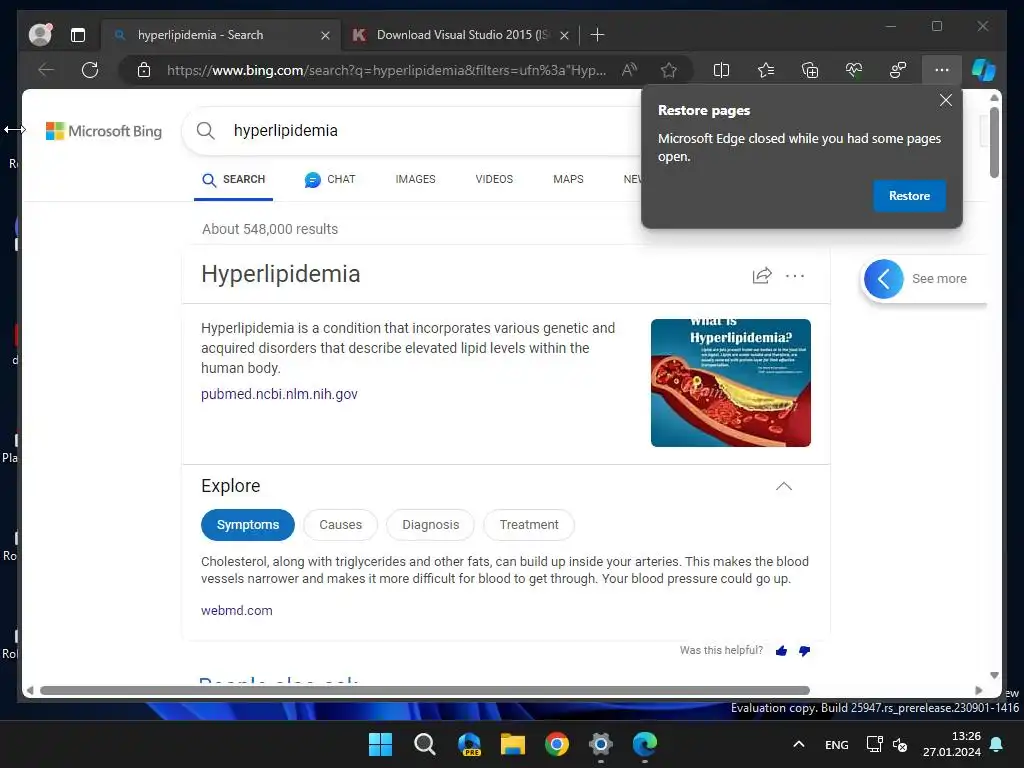1024x768 pixels.
Task: Show hidden tray icons chevron
Action: 798,744
